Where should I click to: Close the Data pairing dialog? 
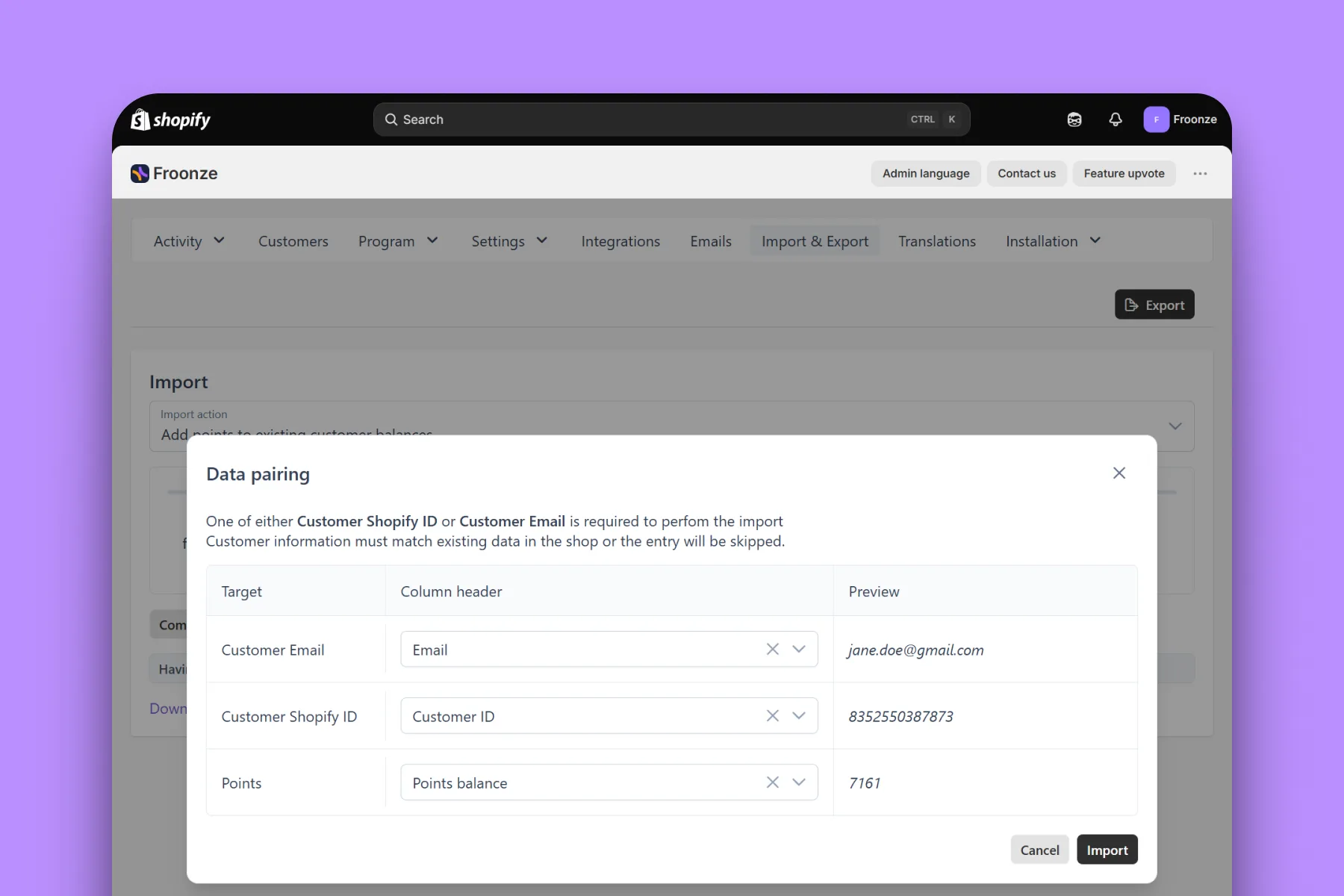(x=1119, y=473)
